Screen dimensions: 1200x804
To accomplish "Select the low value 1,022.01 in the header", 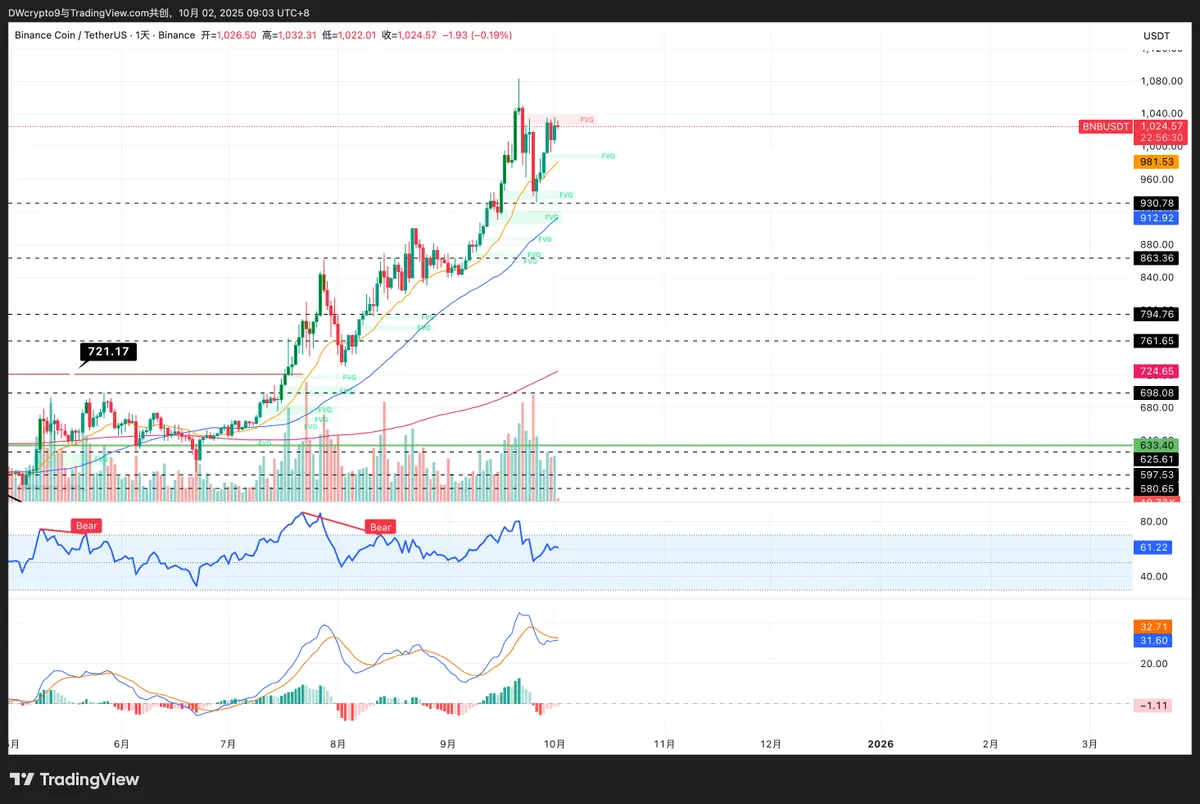I will pos(358,35).
